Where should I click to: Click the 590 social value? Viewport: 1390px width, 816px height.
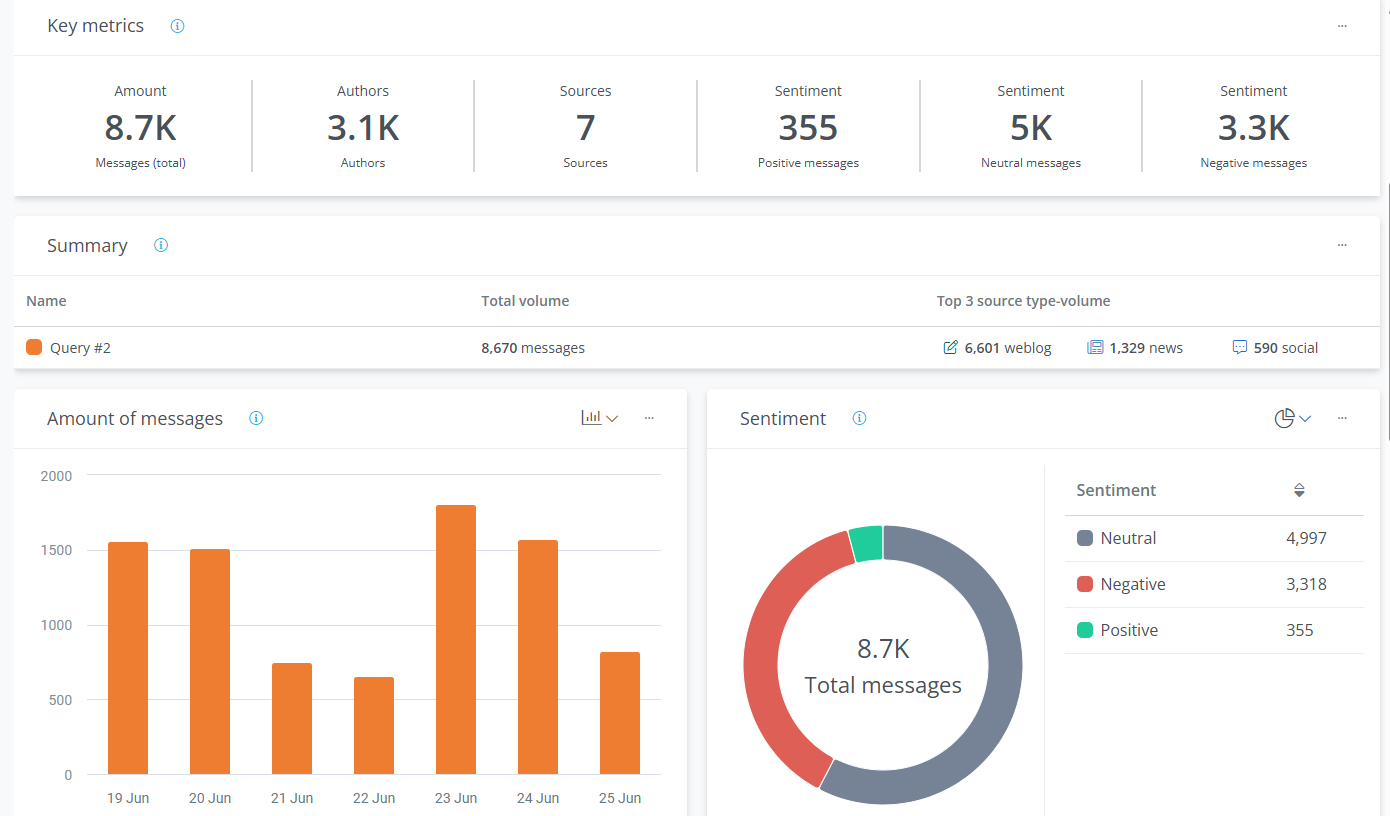pyautogui.click(x=1286, y=348)
